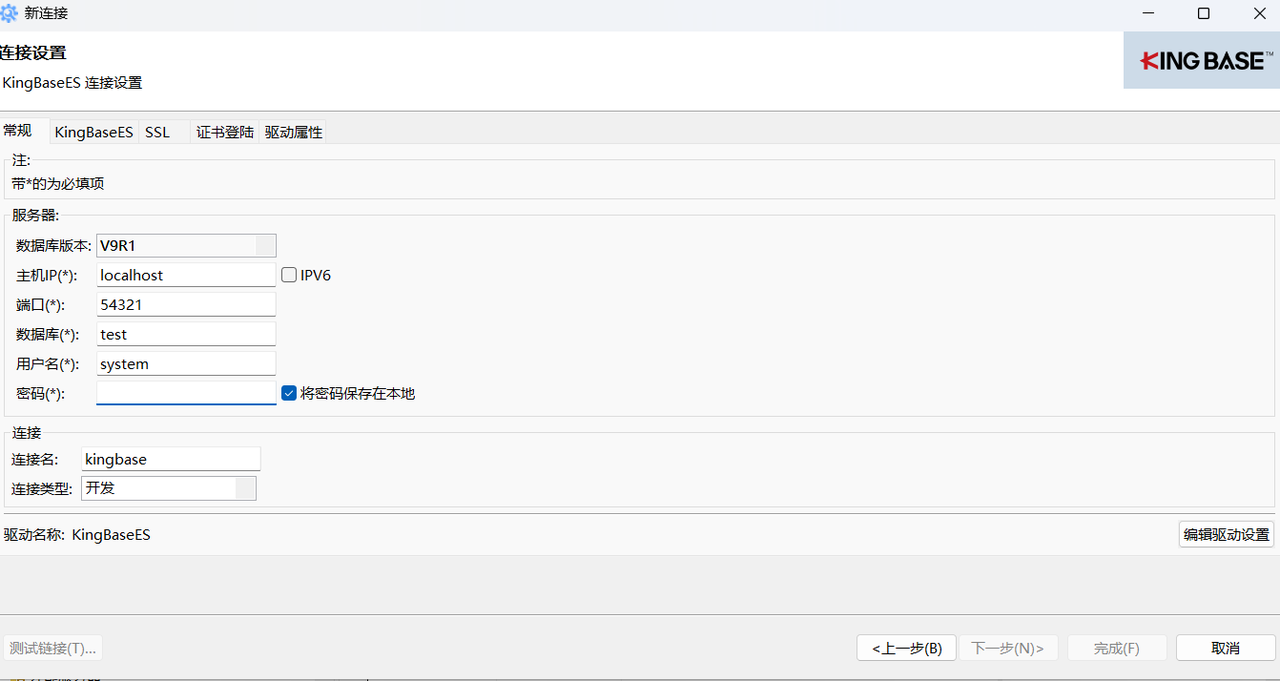Switch to the KingBaseES tab
Screen dimensions: 1280x681
[94, 132]
